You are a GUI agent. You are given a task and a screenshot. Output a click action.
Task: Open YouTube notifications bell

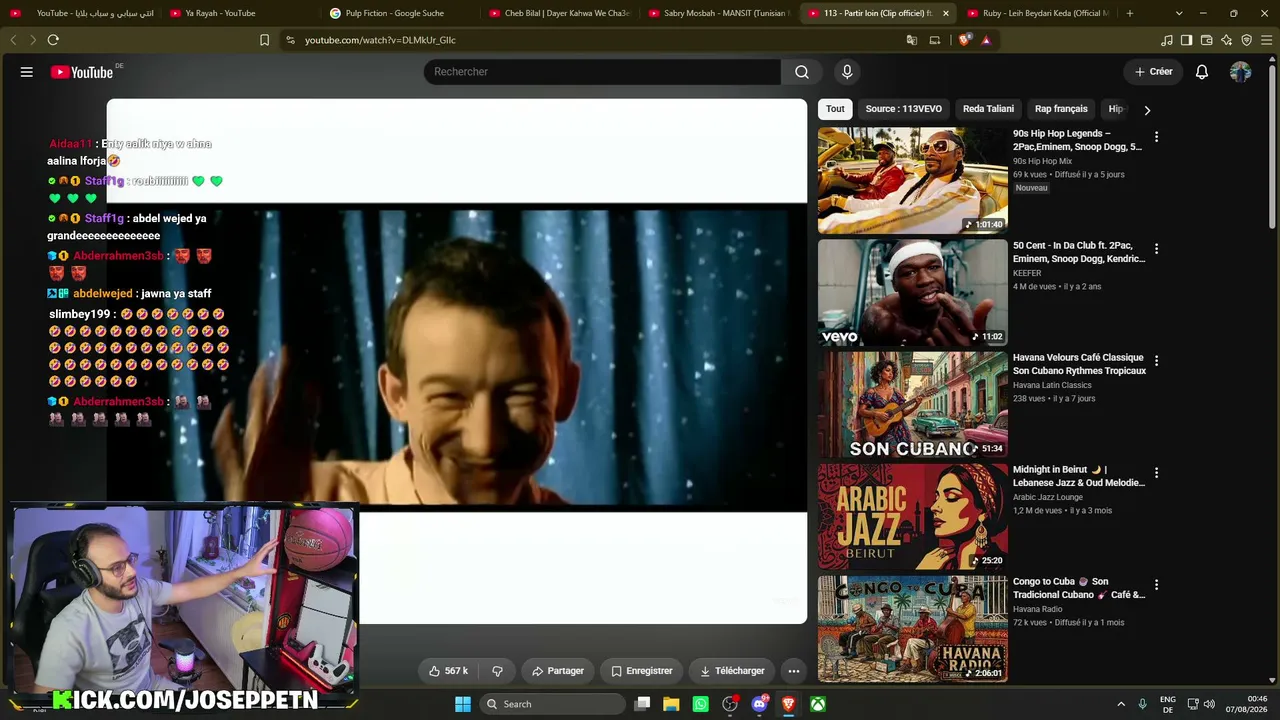click(1202, 72)
